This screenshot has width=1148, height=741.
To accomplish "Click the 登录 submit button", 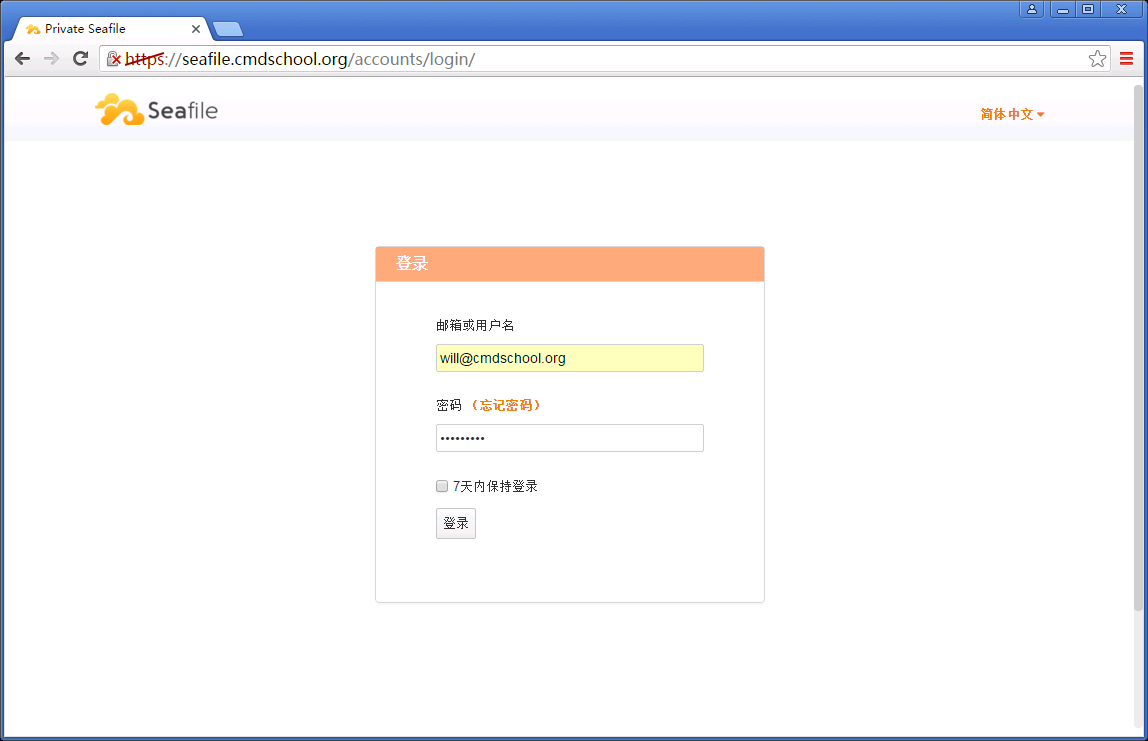I will pyautogui.click(x=456, y=524).
